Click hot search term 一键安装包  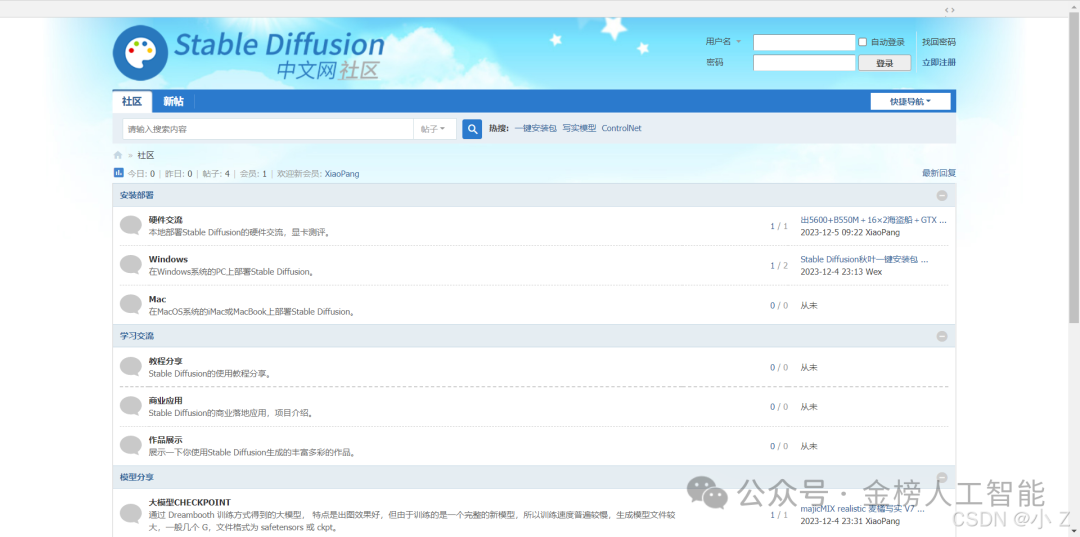tap(535, 129)
